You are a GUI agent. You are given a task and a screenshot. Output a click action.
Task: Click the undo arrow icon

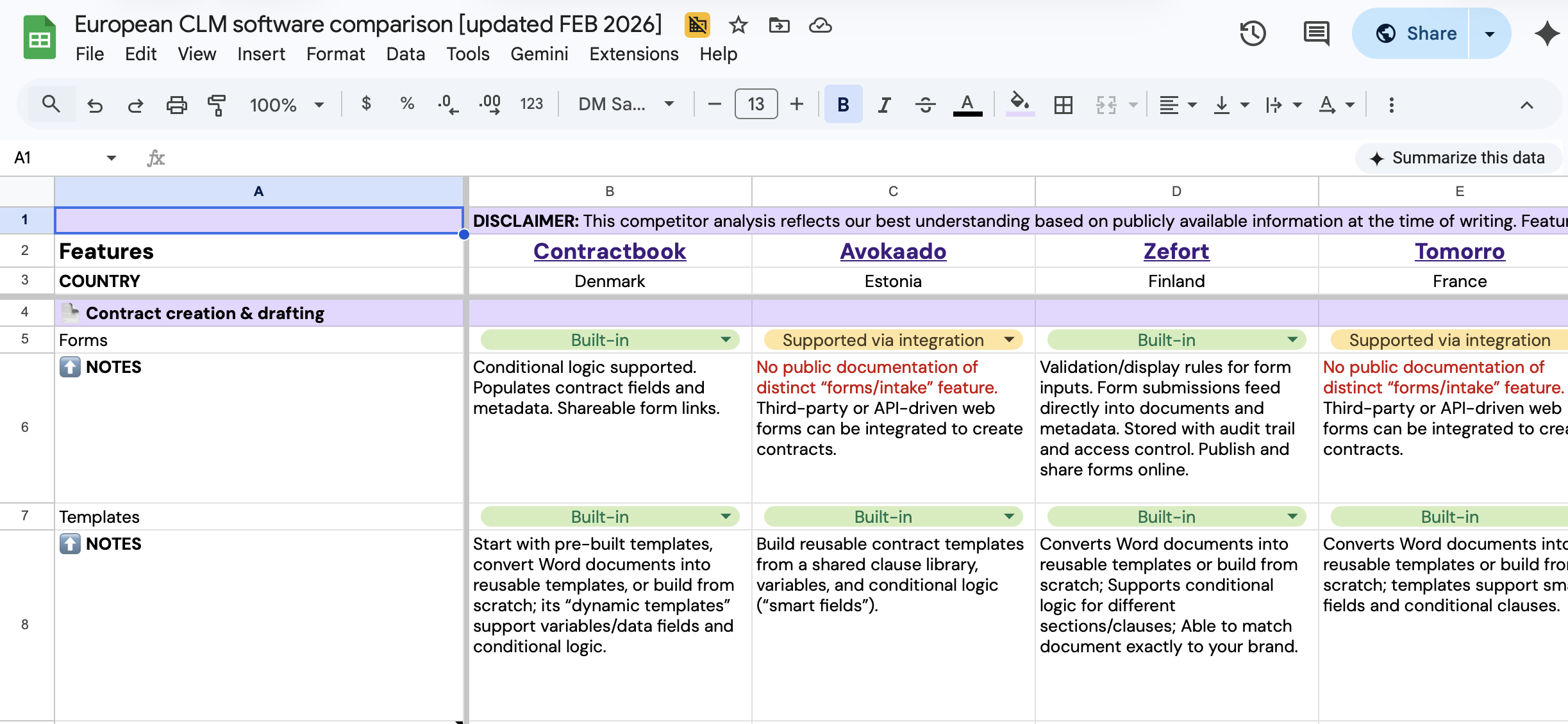click(95, 104)
